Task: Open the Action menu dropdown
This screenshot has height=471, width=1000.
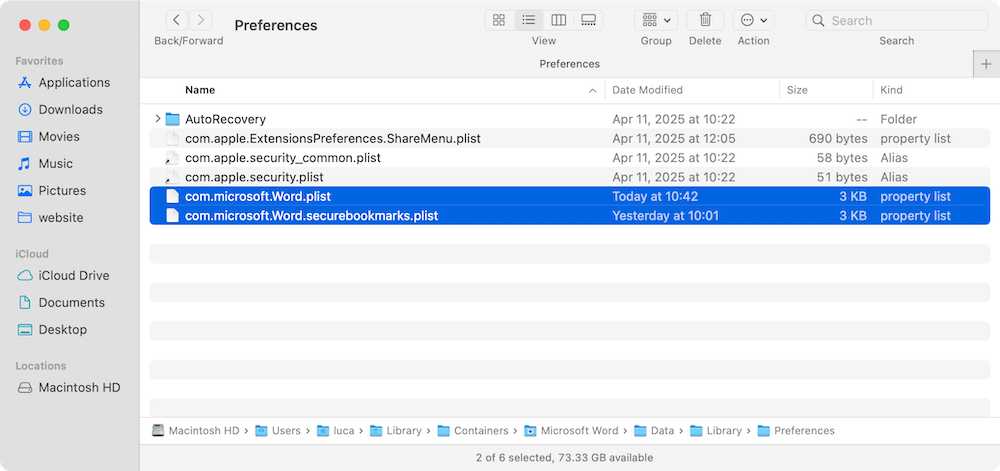Action: (x=753, y=20)
